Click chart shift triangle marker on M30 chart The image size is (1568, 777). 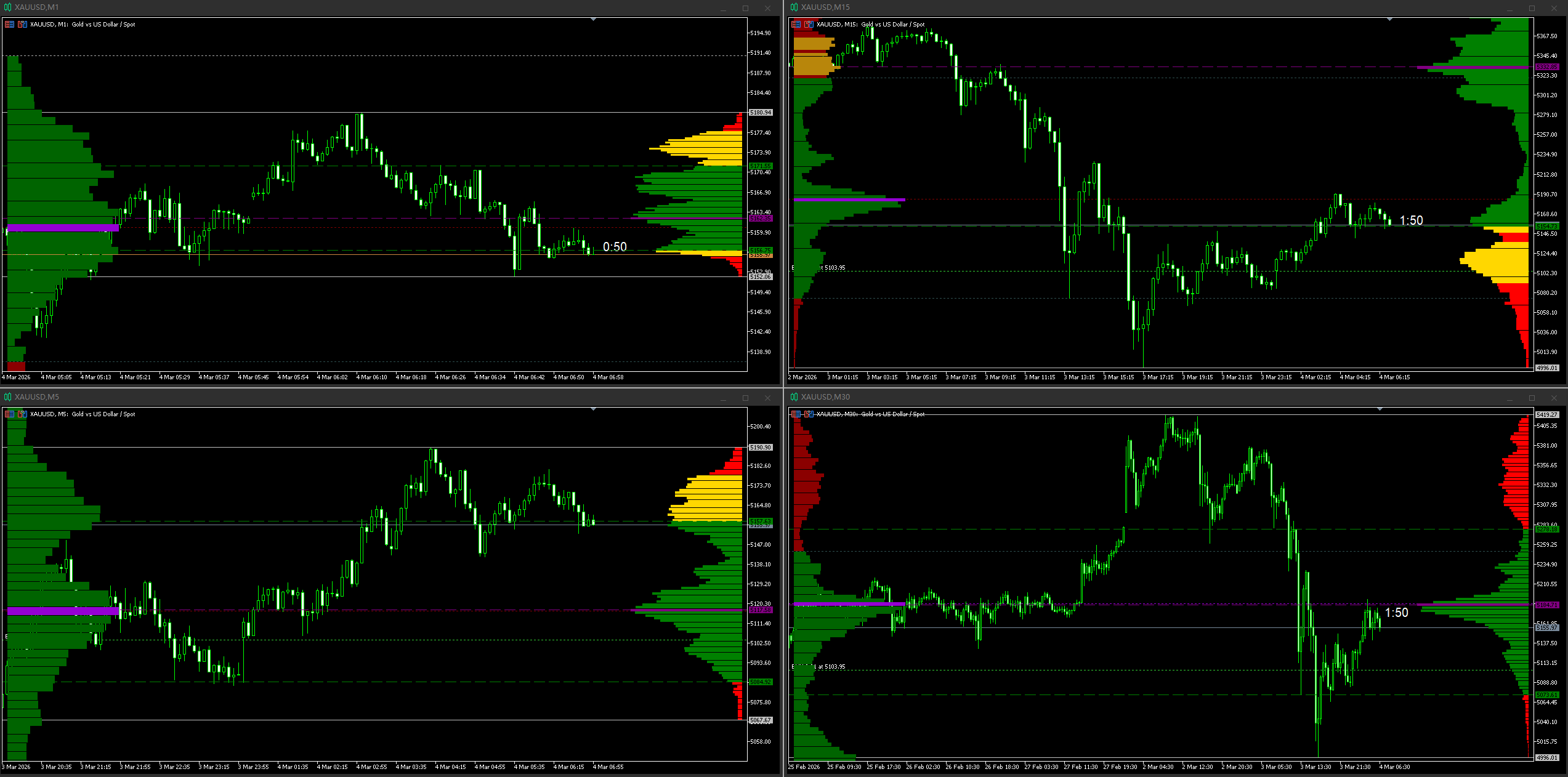coord(1380,409)
